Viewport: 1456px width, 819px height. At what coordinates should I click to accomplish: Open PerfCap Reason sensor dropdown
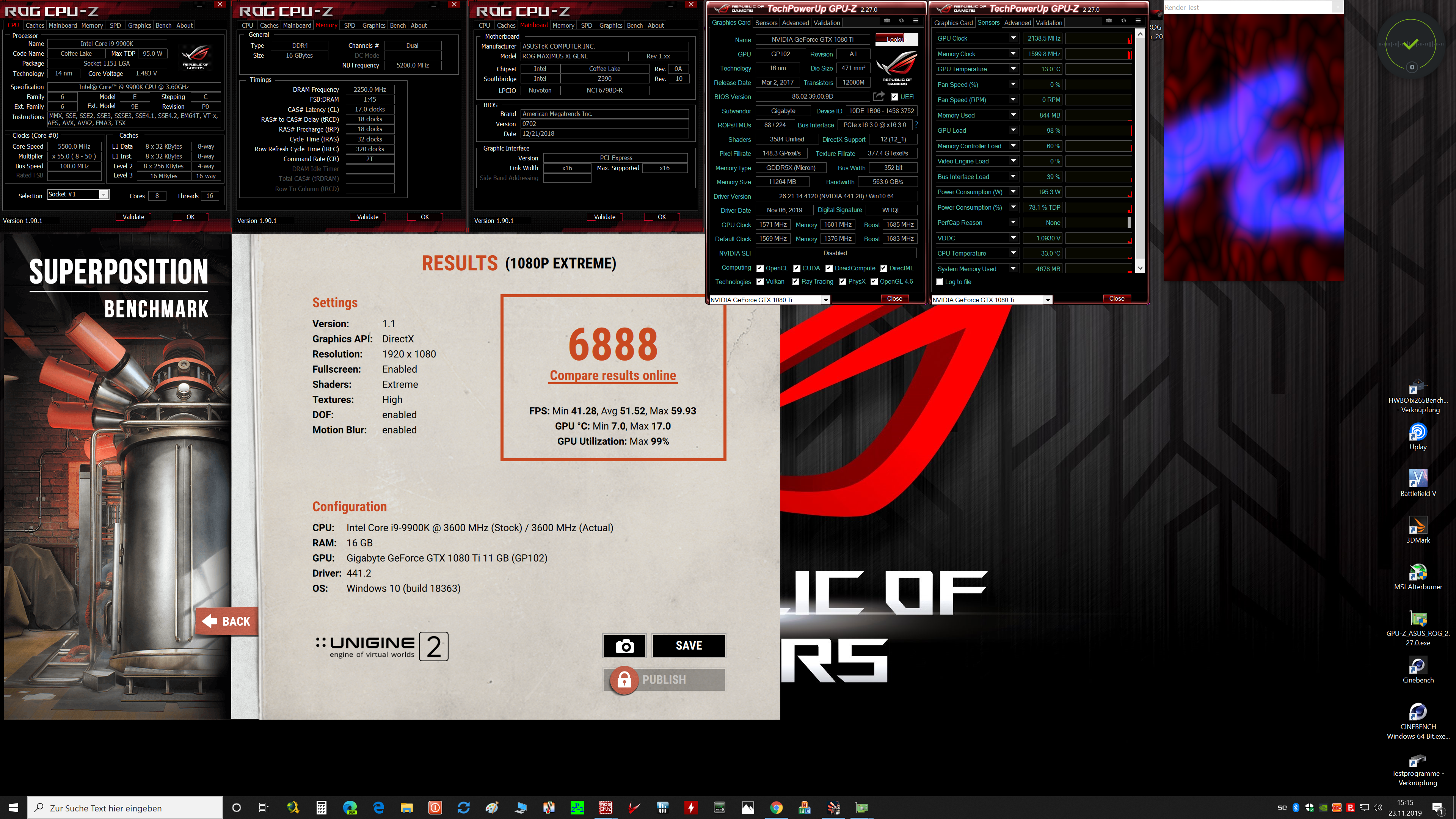(x=1013, y=222)
